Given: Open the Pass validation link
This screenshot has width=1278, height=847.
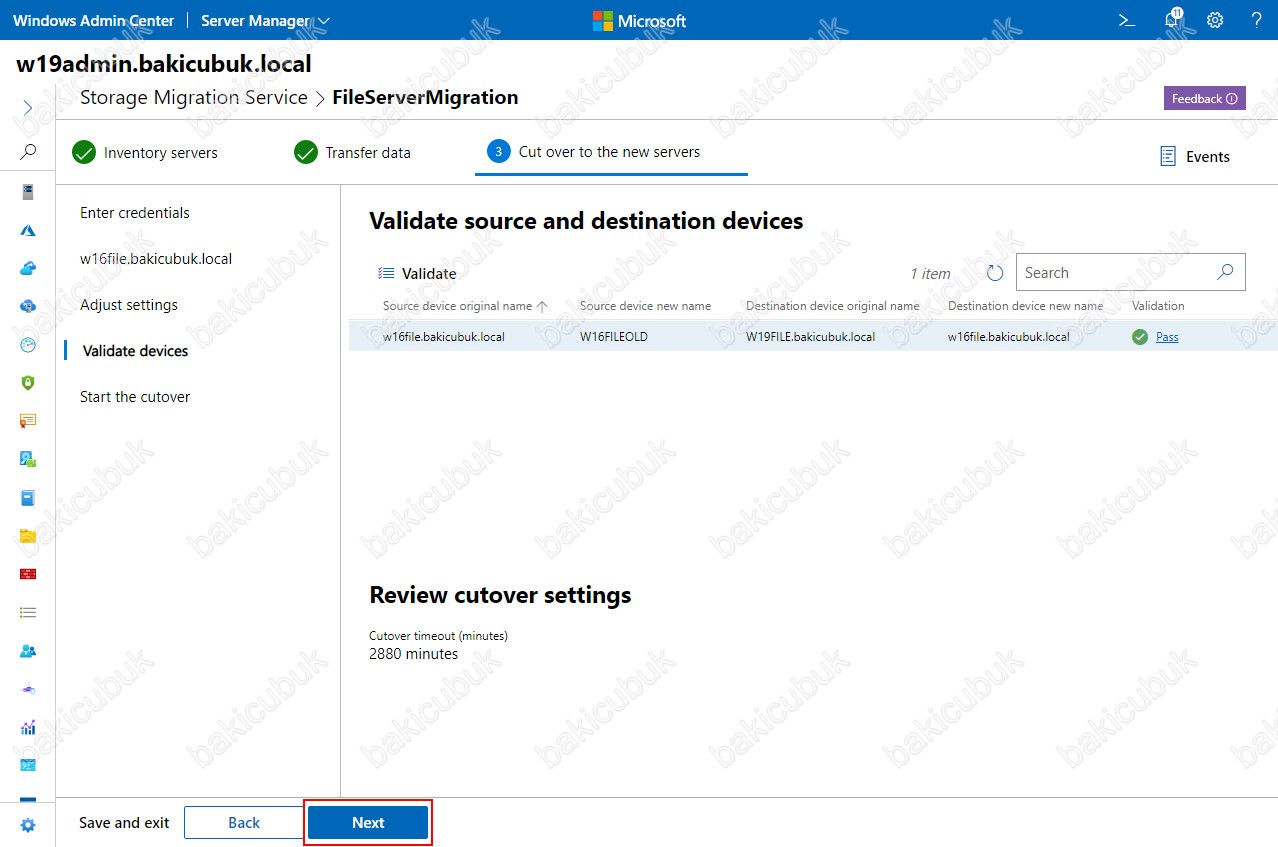Looking at the screenshot, I should coord(1167,337).
